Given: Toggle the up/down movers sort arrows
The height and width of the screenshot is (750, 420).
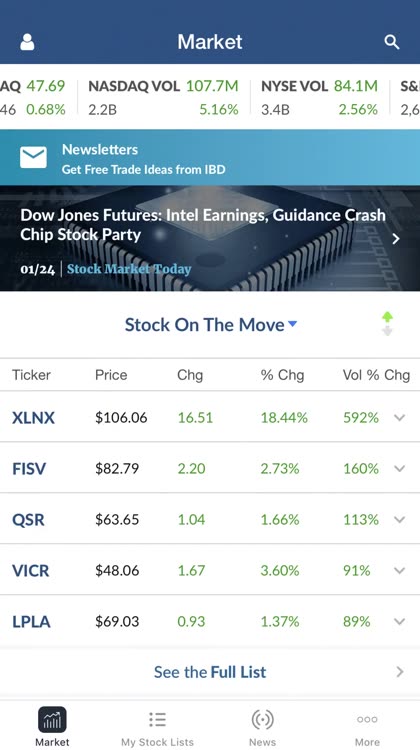Looking at the screenshot, I should click(387, 324).
